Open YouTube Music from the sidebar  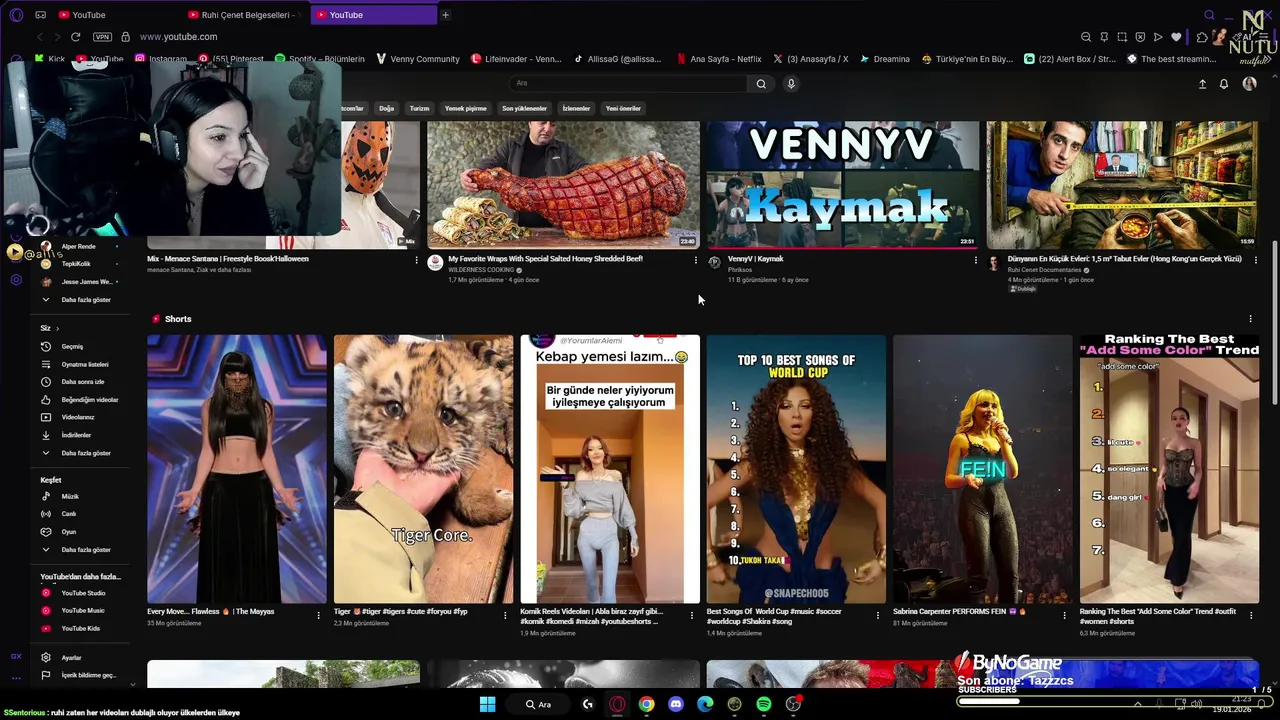[x=82, y=610]
